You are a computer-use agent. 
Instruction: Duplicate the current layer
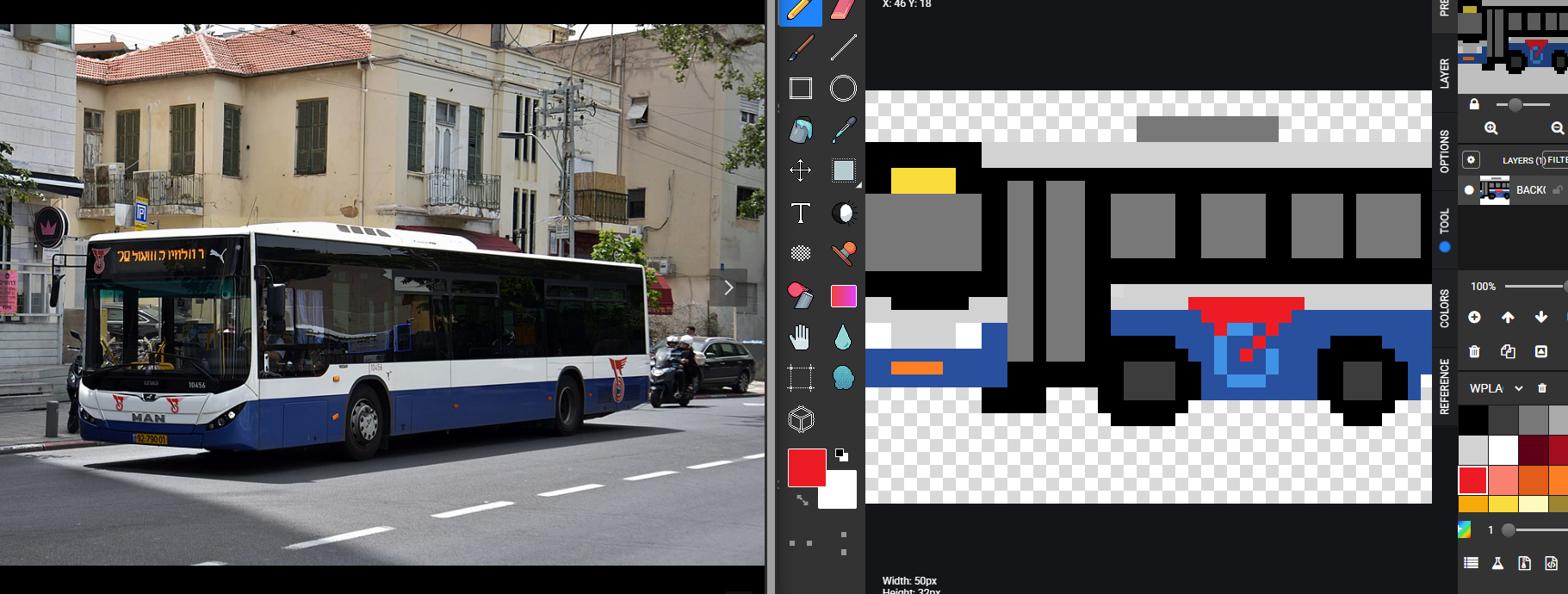(x=1508, y=351)
